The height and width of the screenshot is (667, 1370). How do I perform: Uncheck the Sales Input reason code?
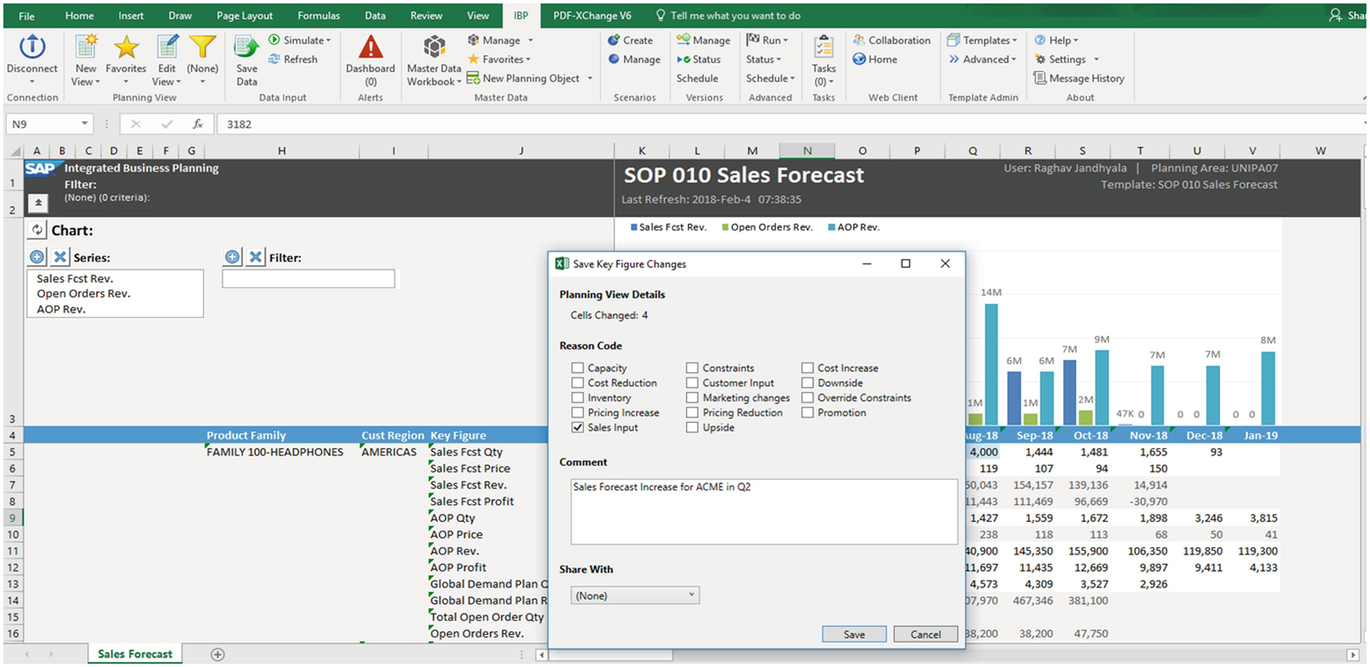578,426
